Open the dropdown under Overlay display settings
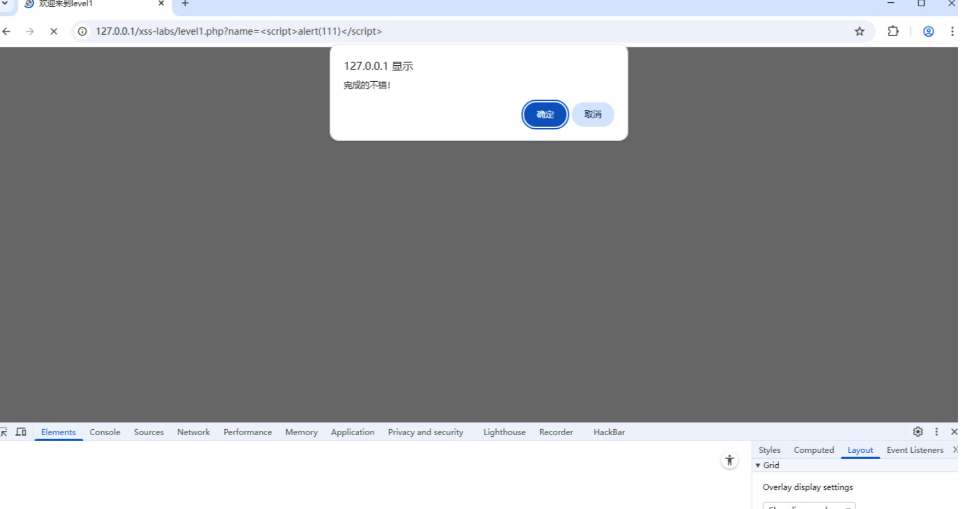963x509 pixels. coord(809,506)
